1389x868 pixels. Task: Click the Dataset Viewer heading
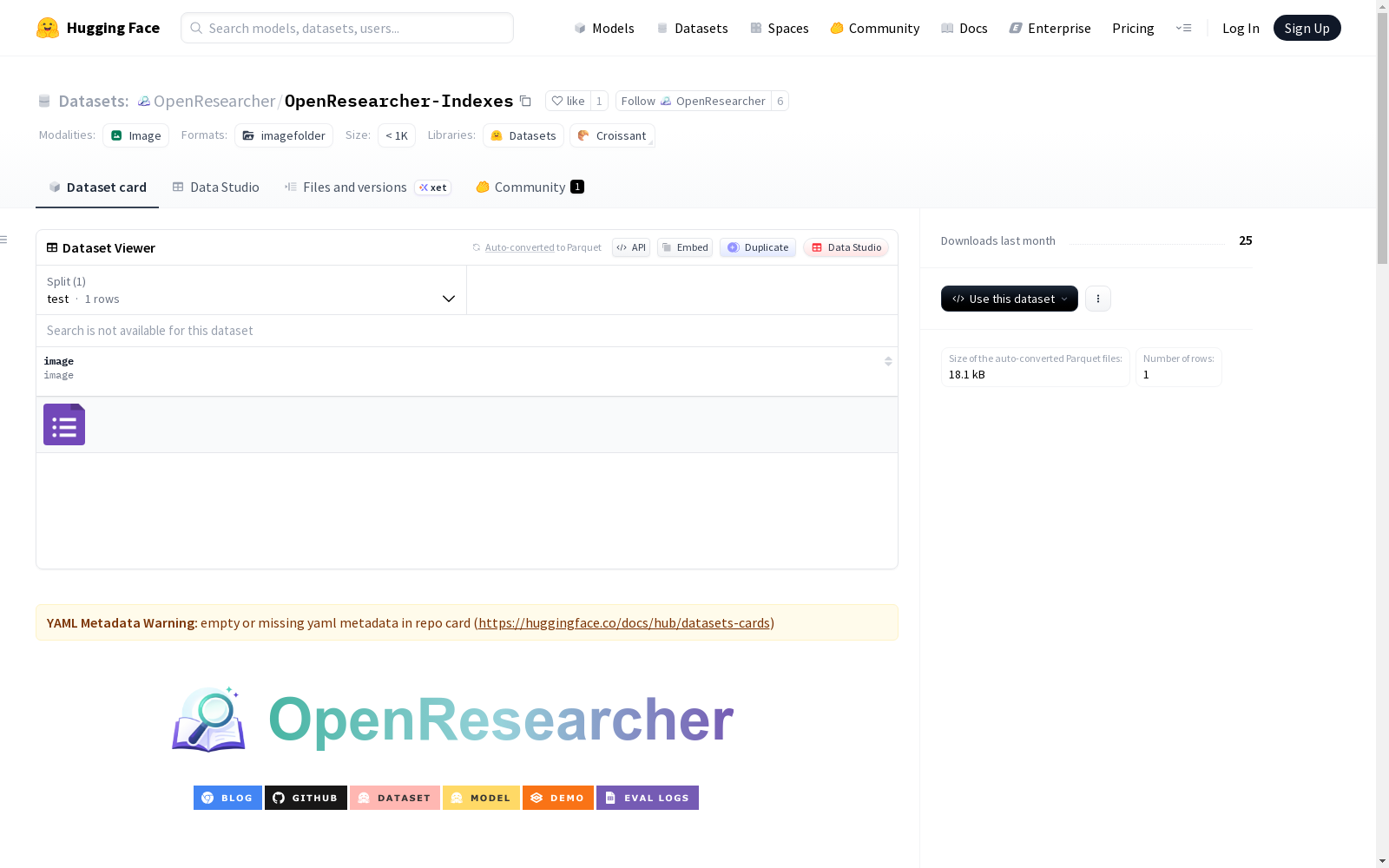coord(109,247)
